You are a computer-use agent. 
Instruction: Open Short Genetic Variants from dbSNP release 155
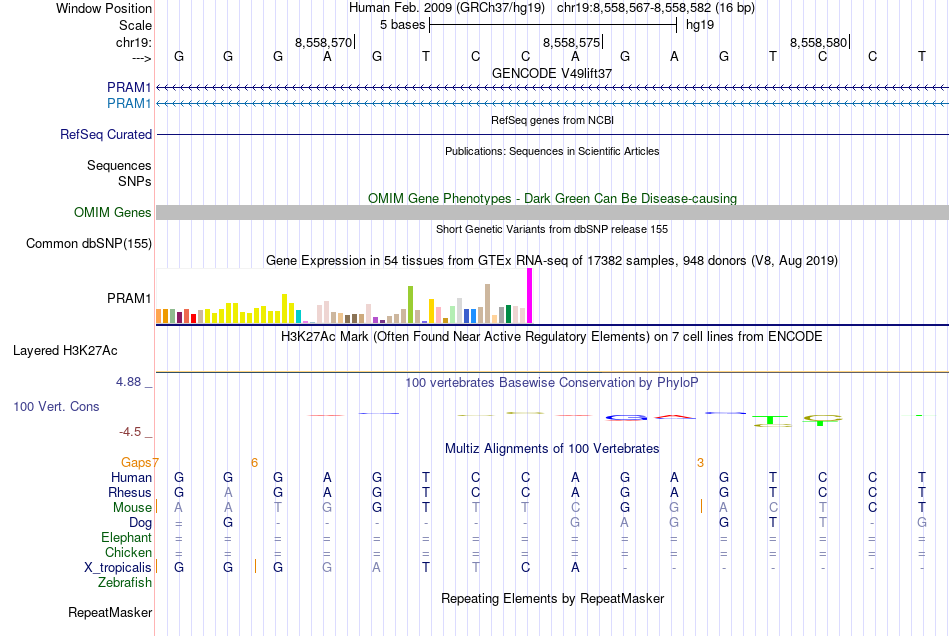coord(552,229)
